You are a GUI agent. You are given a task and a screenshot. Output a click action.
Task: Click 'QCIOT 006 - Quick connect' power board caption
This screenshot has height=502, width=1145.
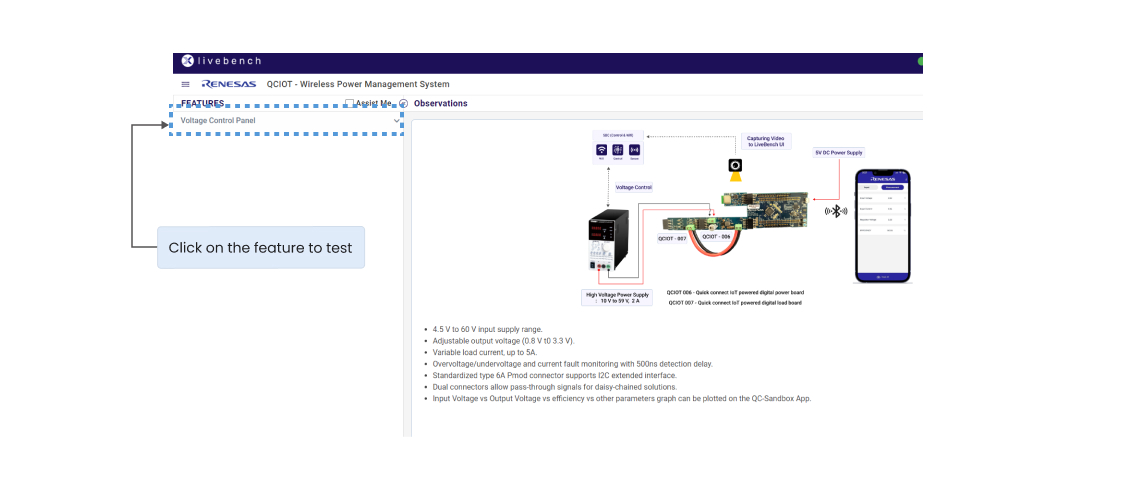tap(735, 292)
